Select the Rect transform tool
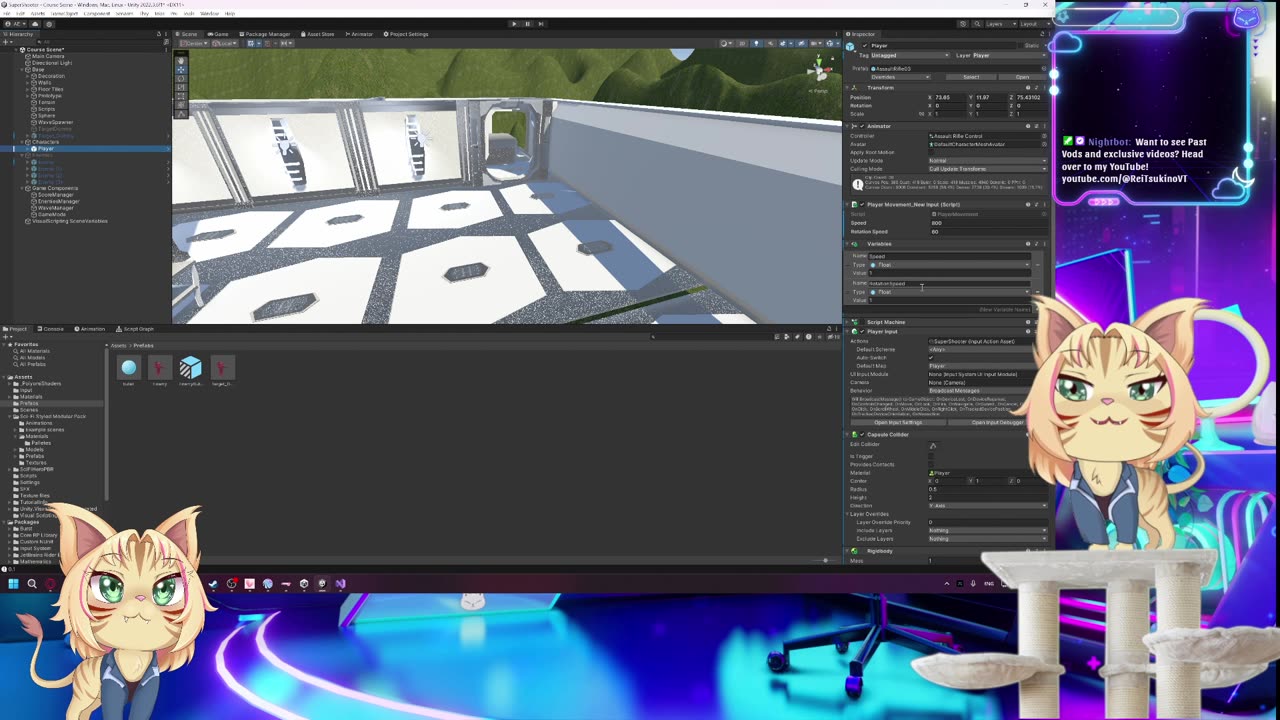The image size is (1280, 720). 181,97
